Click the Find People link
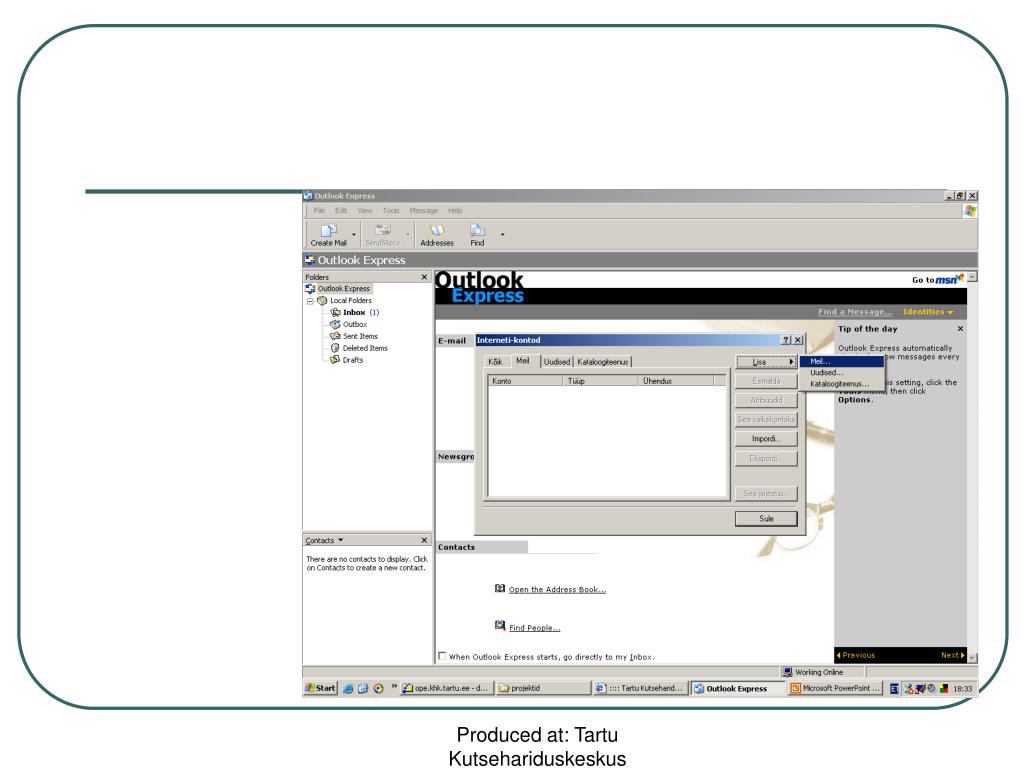Screen dimensions: 1024x768 click(534, 628)
